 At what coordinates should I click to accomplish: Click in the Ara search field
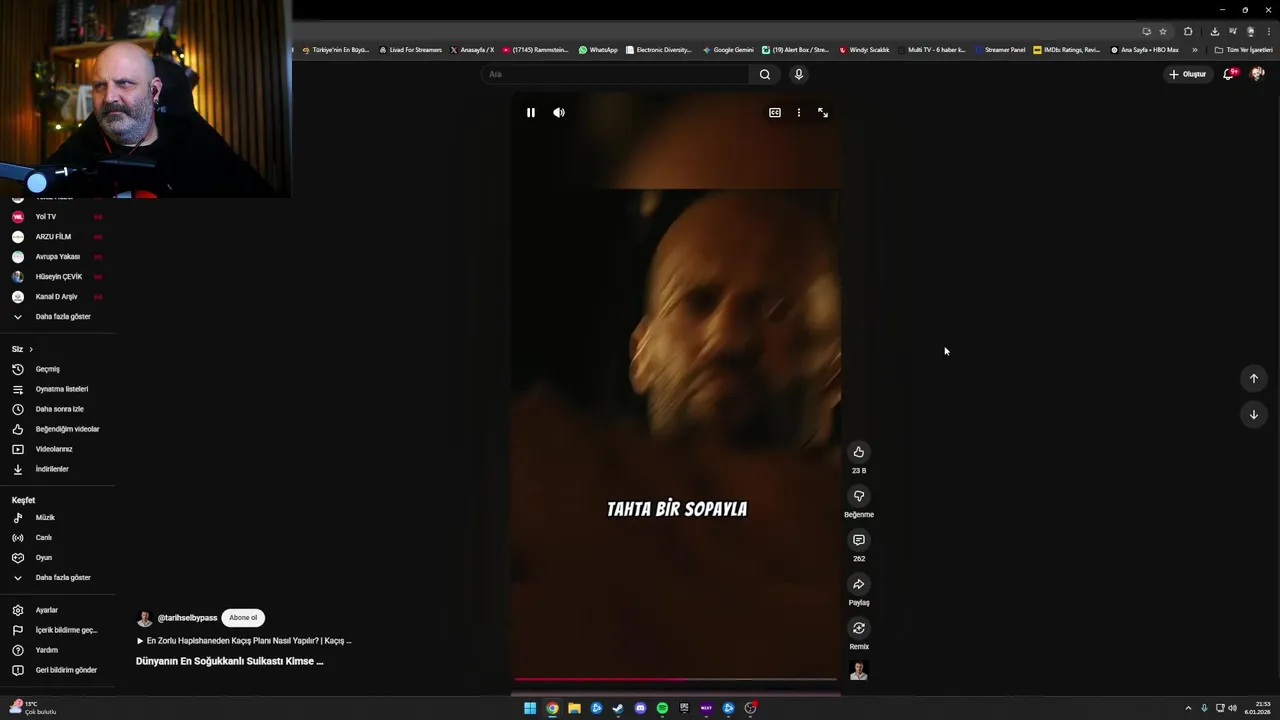(615, 74)
